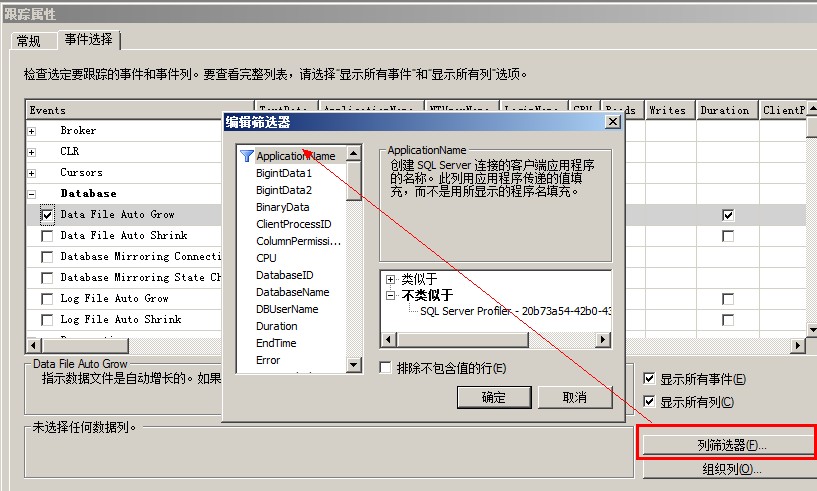Viewport: 817px width, 491px height.
Task: Expand the 类似于 filter node
Action: (390, 279)
